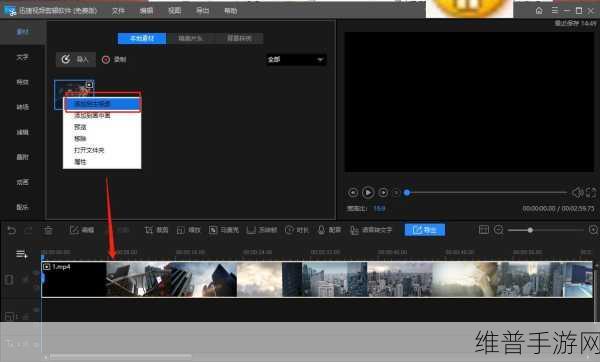Click the undo arrow in the timeline toolbar
This screenshot has height=362, width=600.
12,230
